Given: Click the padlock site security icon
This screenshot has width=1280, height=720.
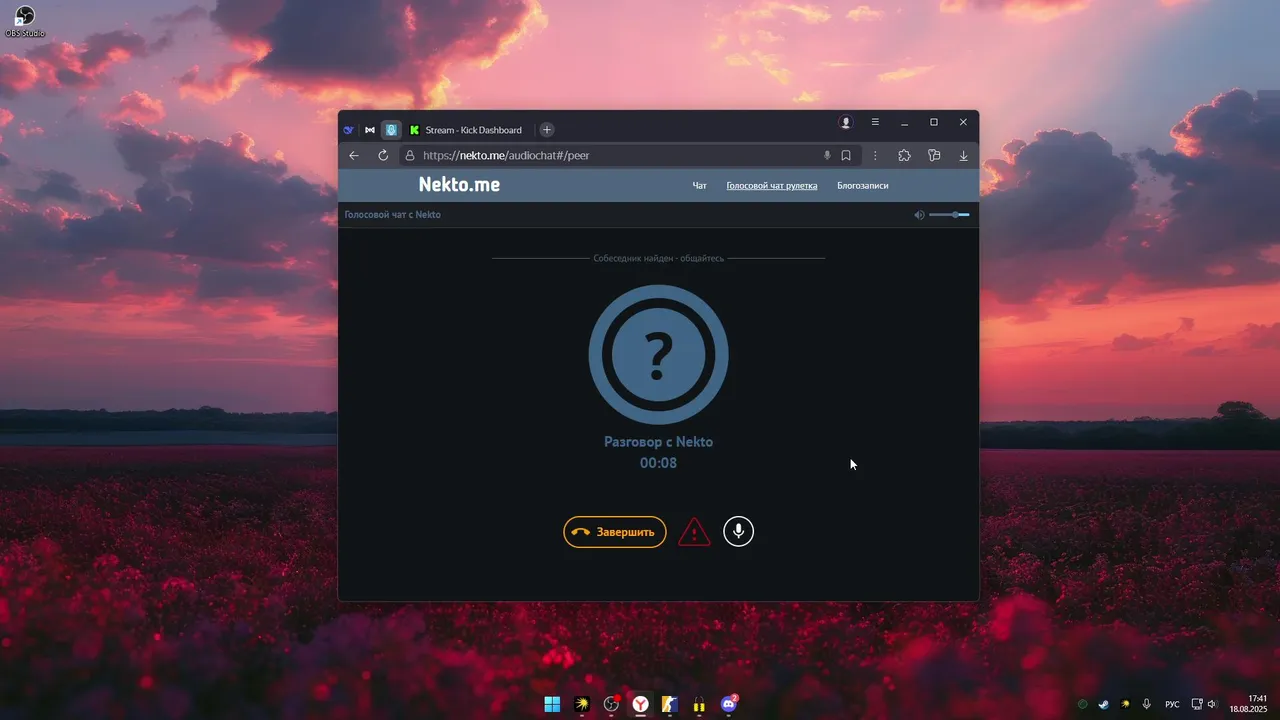Looking at the screenshot, I should click(x=409, y=156).
